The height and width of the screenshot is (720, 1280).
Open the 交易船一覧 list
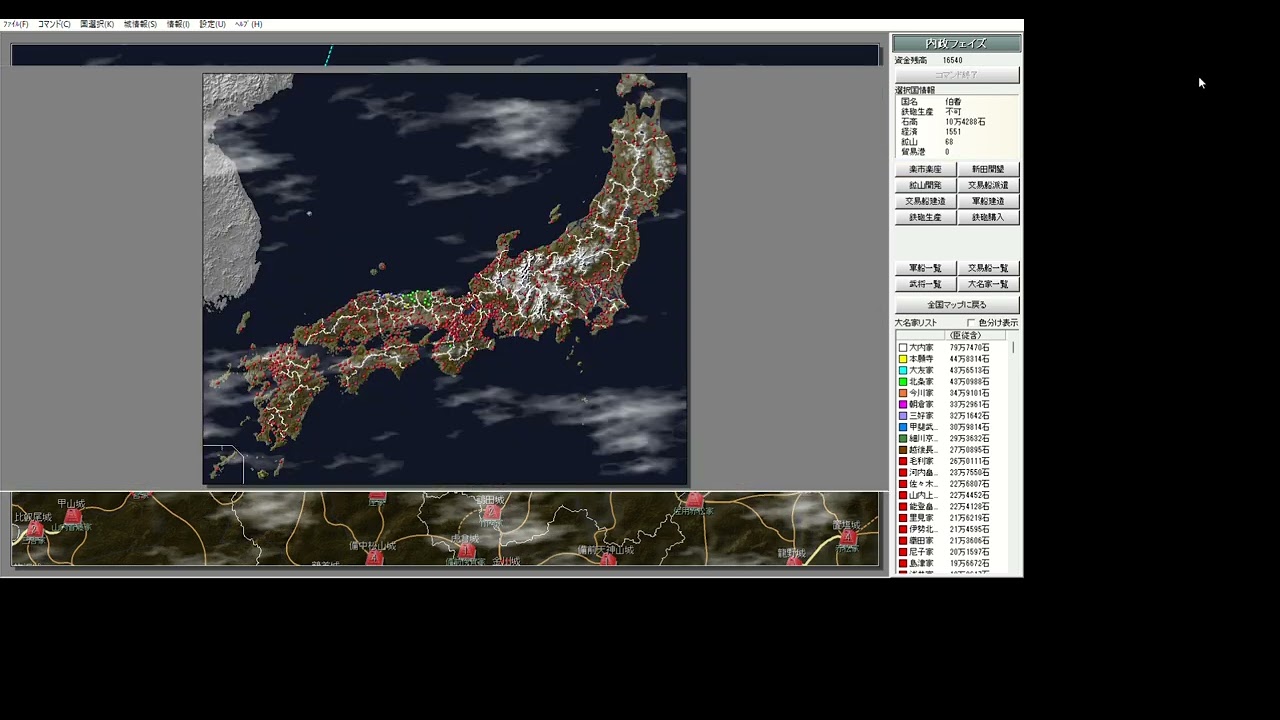coord(988,268)
